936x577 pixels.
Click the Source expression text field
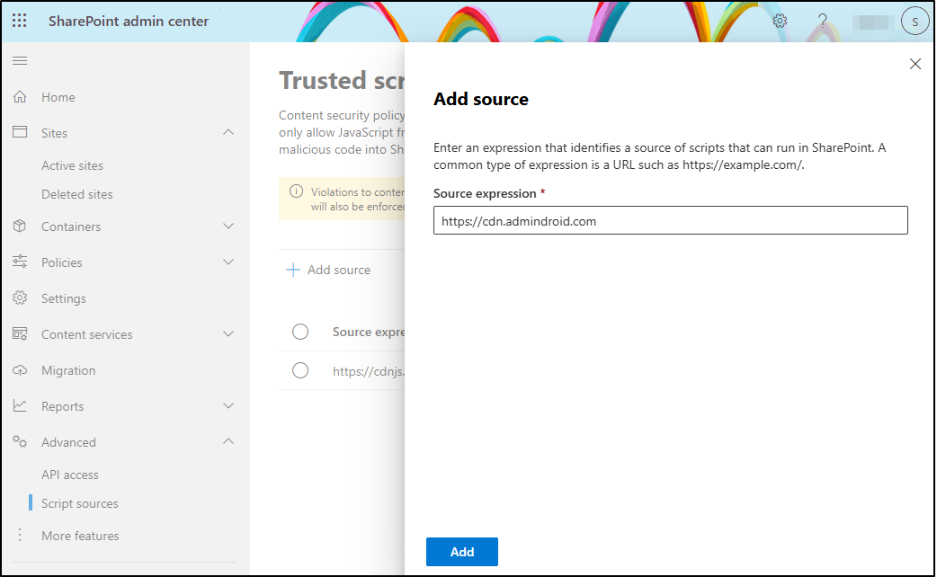[x=670, y=221]
